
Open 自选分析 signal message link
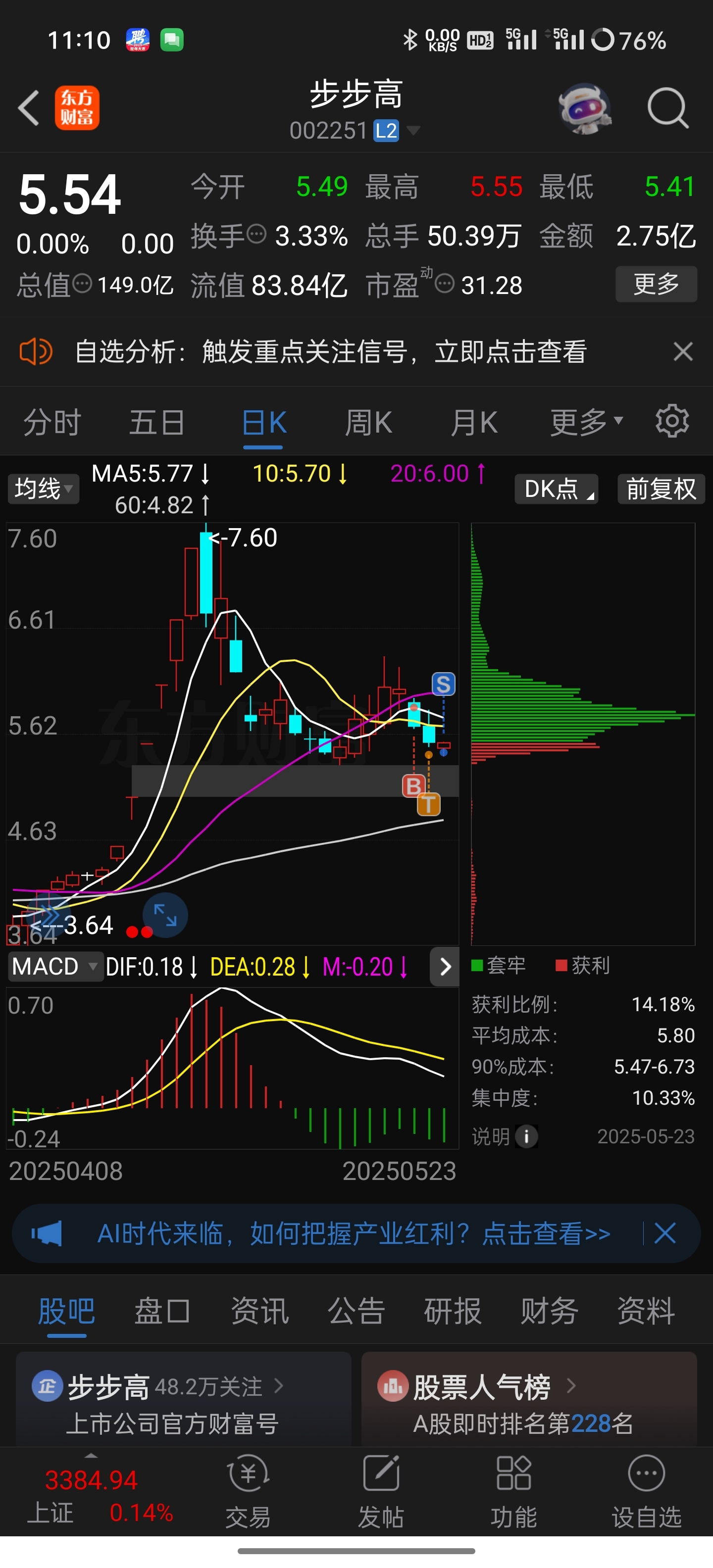[331, 351]
